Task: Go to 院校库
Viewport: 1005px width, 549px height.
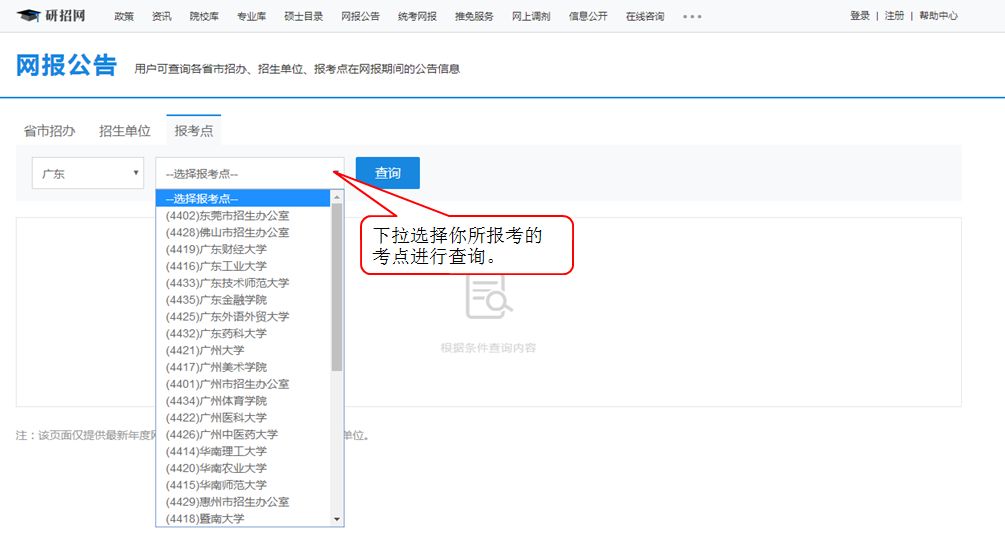Action: 204,16
